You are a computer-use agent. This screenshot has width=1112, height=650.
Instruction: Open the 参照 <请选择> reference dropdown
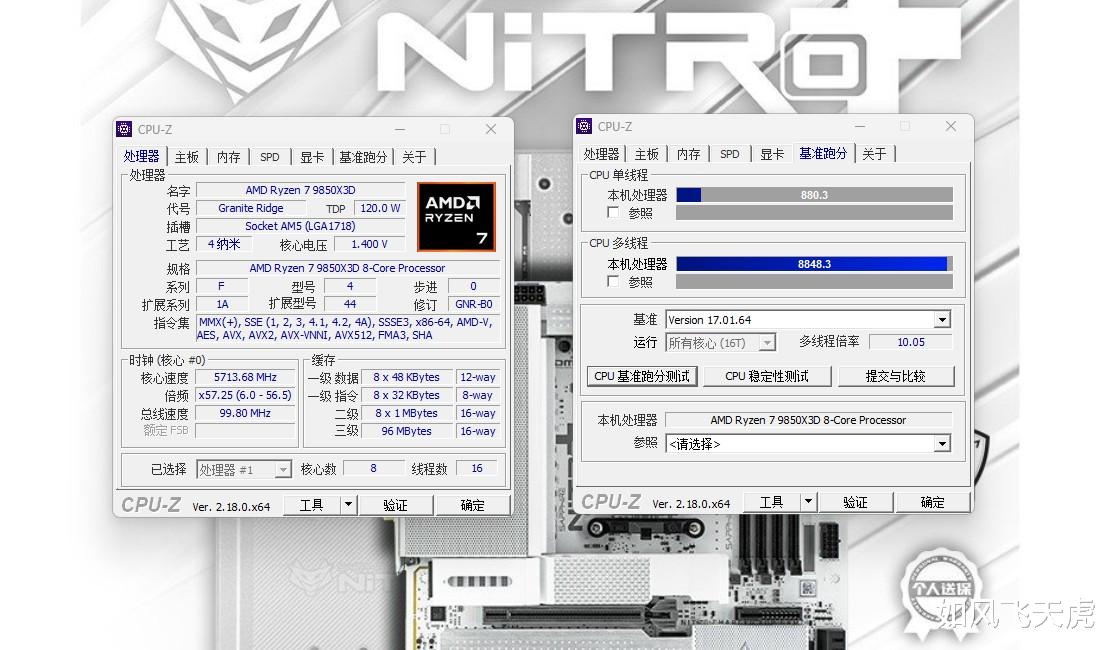pos(942,444)
